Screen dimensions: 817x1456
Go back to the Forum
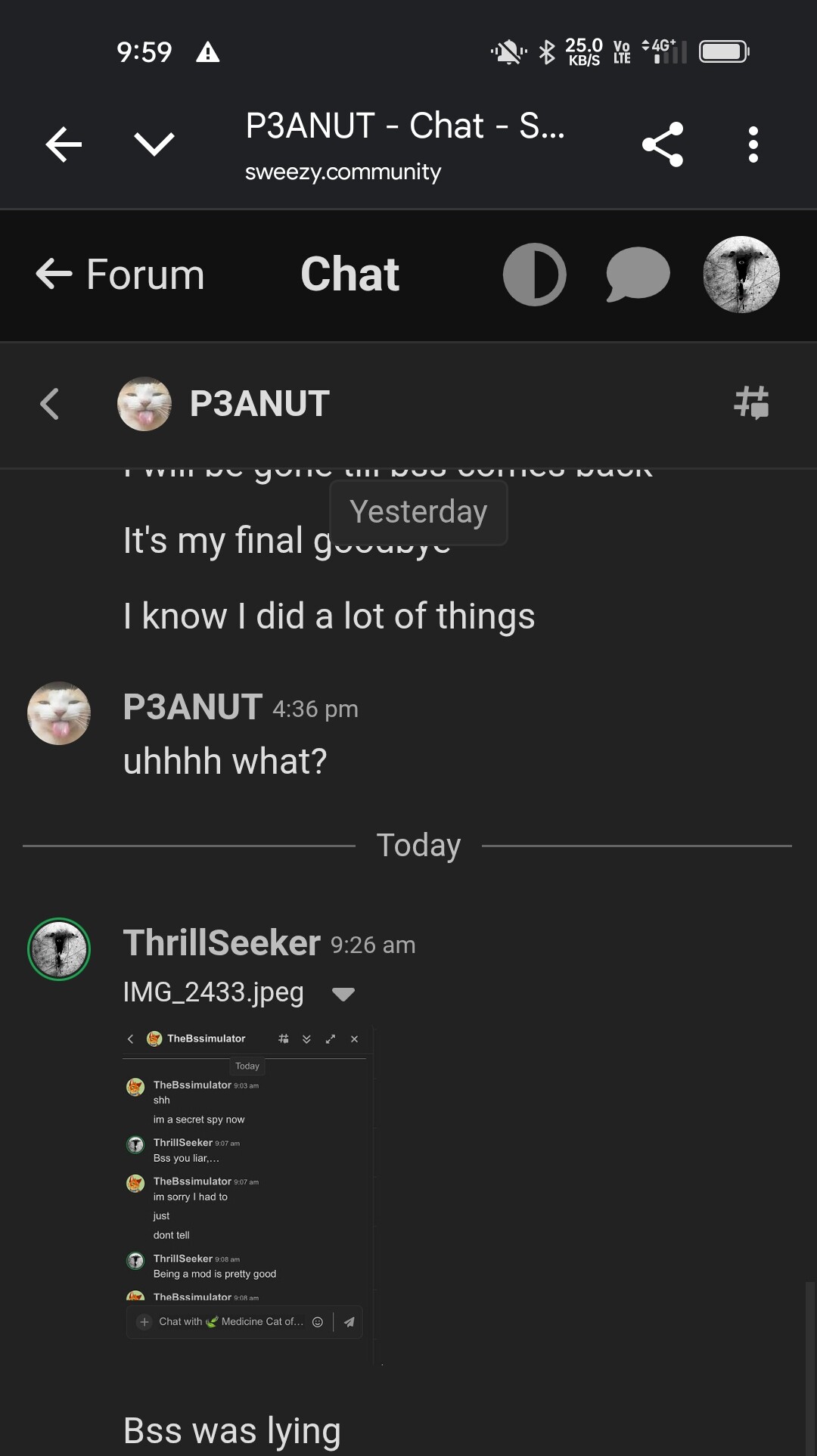click(x=121, y=274)
